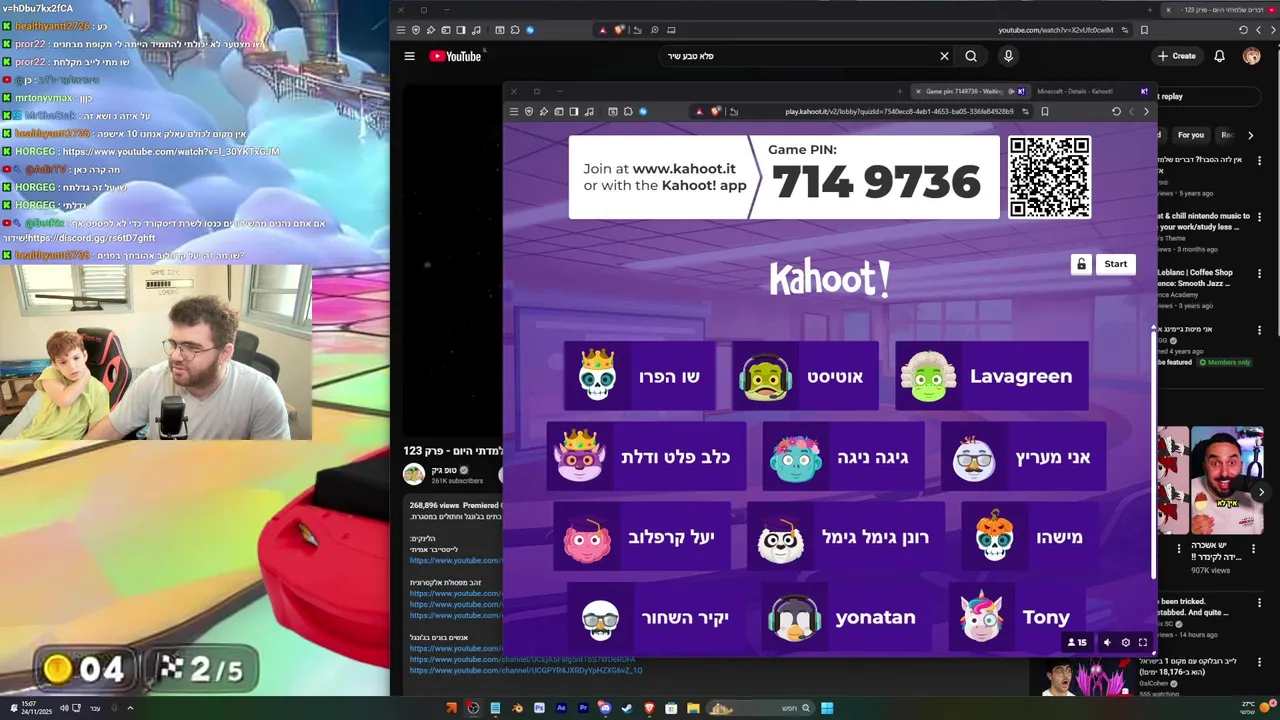Open YouTube notifications bell
1280x720 pixels.
[x=1219, y=56]
